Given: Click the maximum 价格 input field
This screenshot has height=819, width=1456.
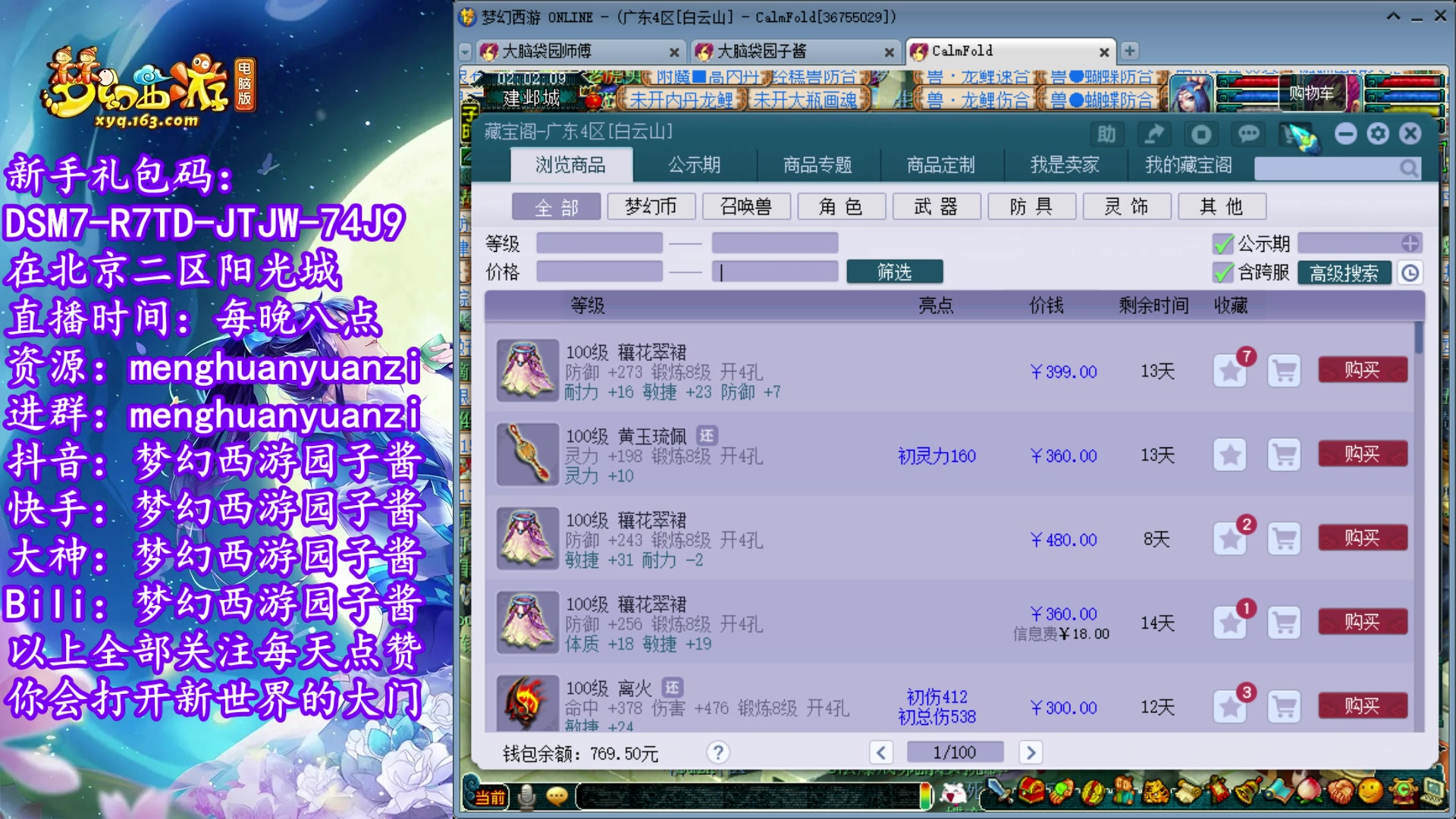Looking at the screenshot, I should pyautogui.click(x=774, y=271).
